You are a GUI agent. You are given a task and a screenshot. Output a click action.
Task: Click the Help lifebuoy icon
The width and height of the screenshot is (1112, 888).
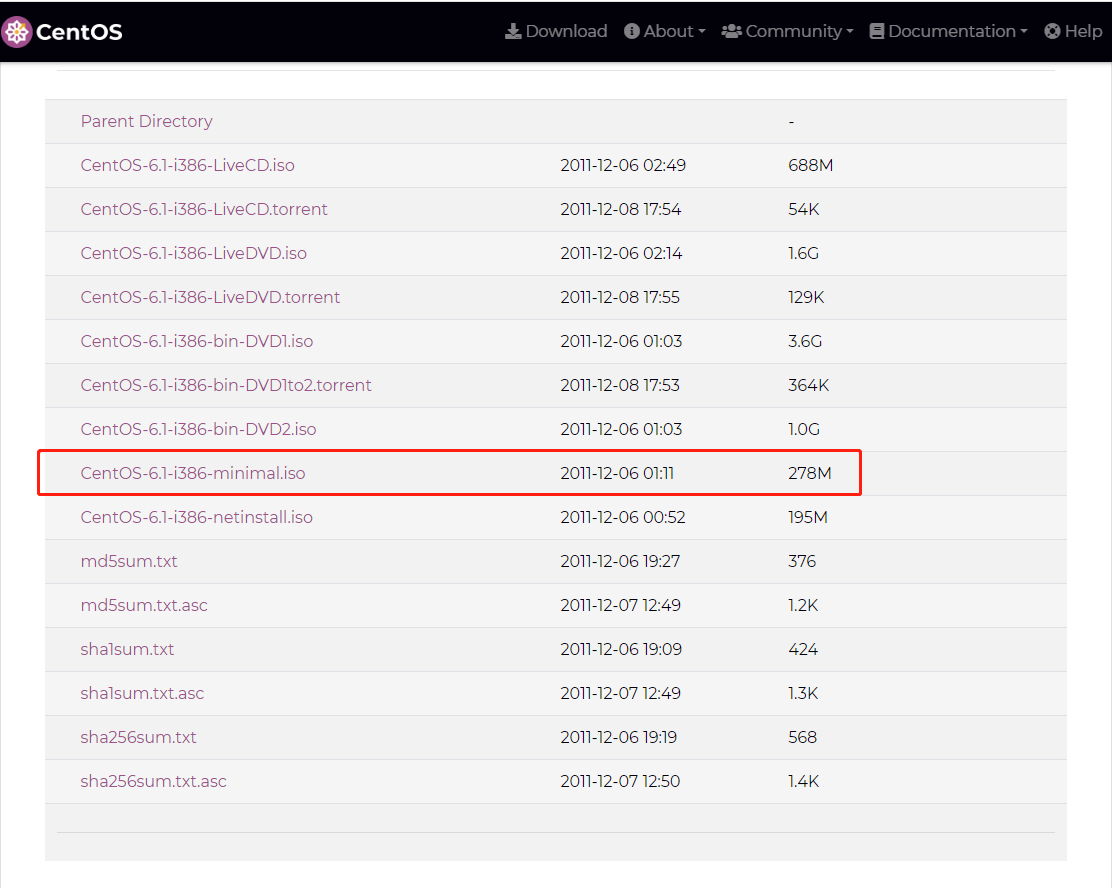click(x=1052, y=32)
